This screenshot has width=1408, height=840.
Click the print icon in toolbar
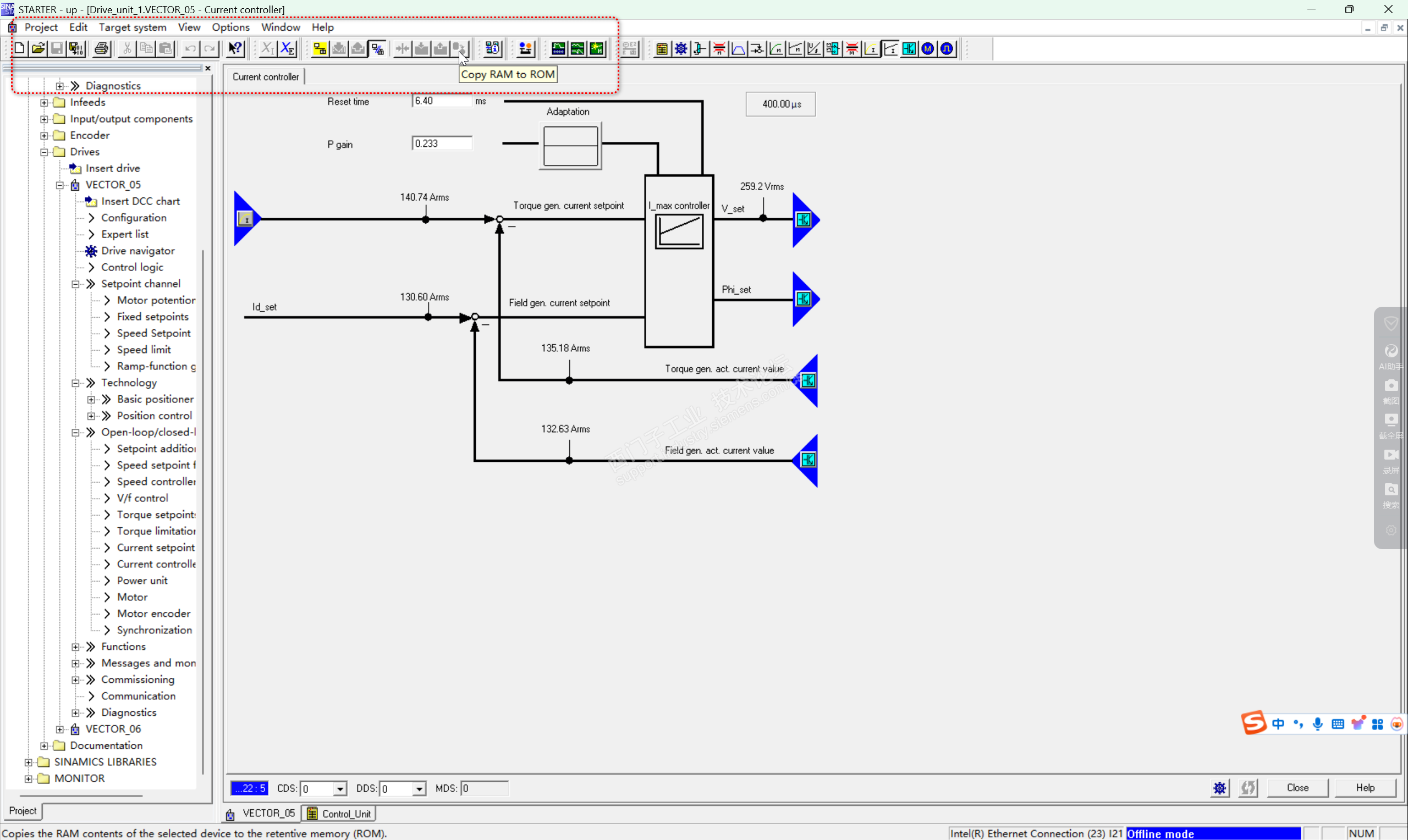101,49
